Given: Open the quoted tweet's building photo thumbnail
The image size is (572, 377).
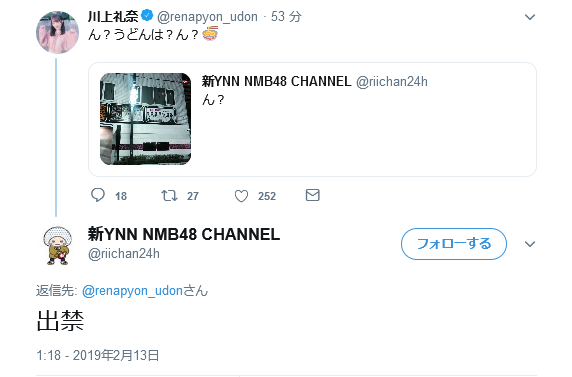Looking at the screenshot, I should click(146, 119).
